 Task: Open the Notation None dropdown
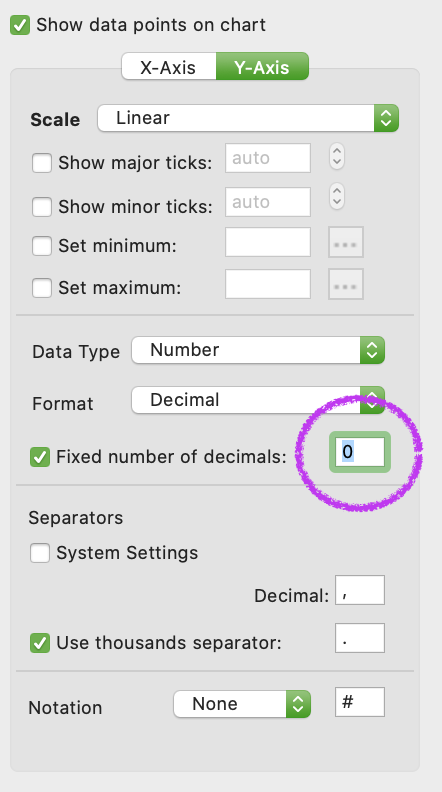click(242, 704)
